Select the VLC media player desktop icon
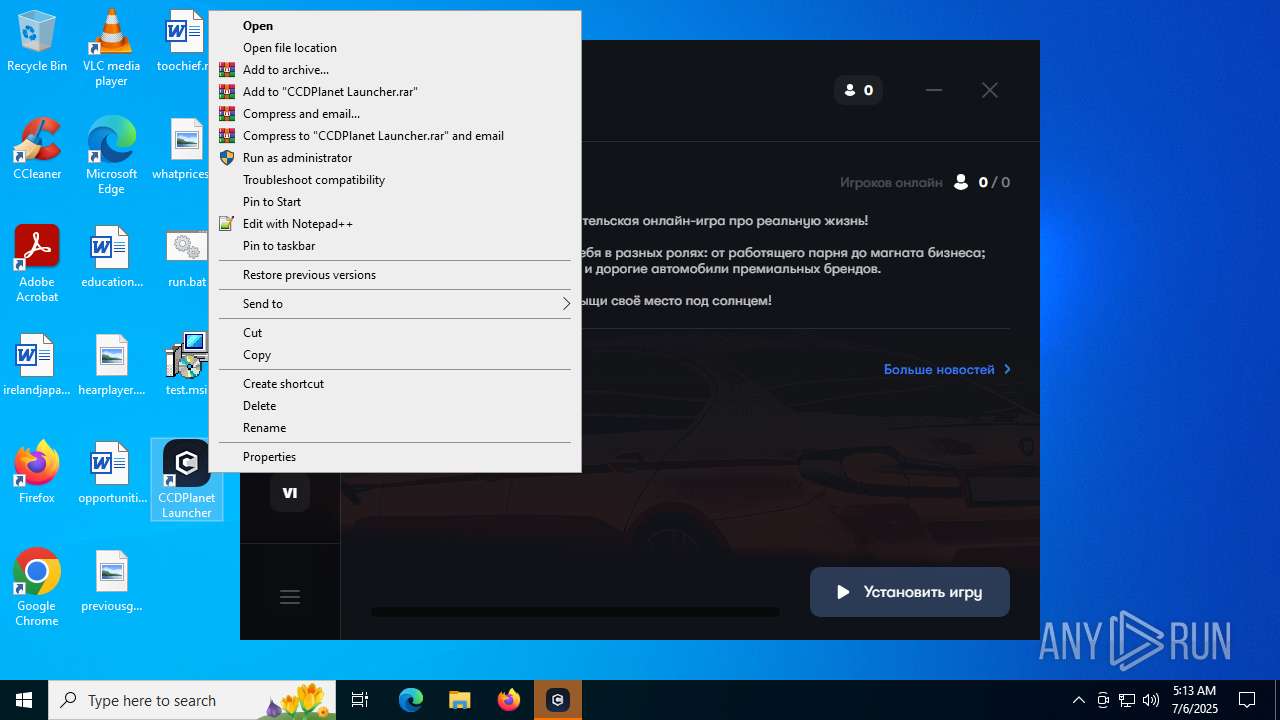This screenshot has width=1280, height=720. pyautogui.click(x=111, y=48)
